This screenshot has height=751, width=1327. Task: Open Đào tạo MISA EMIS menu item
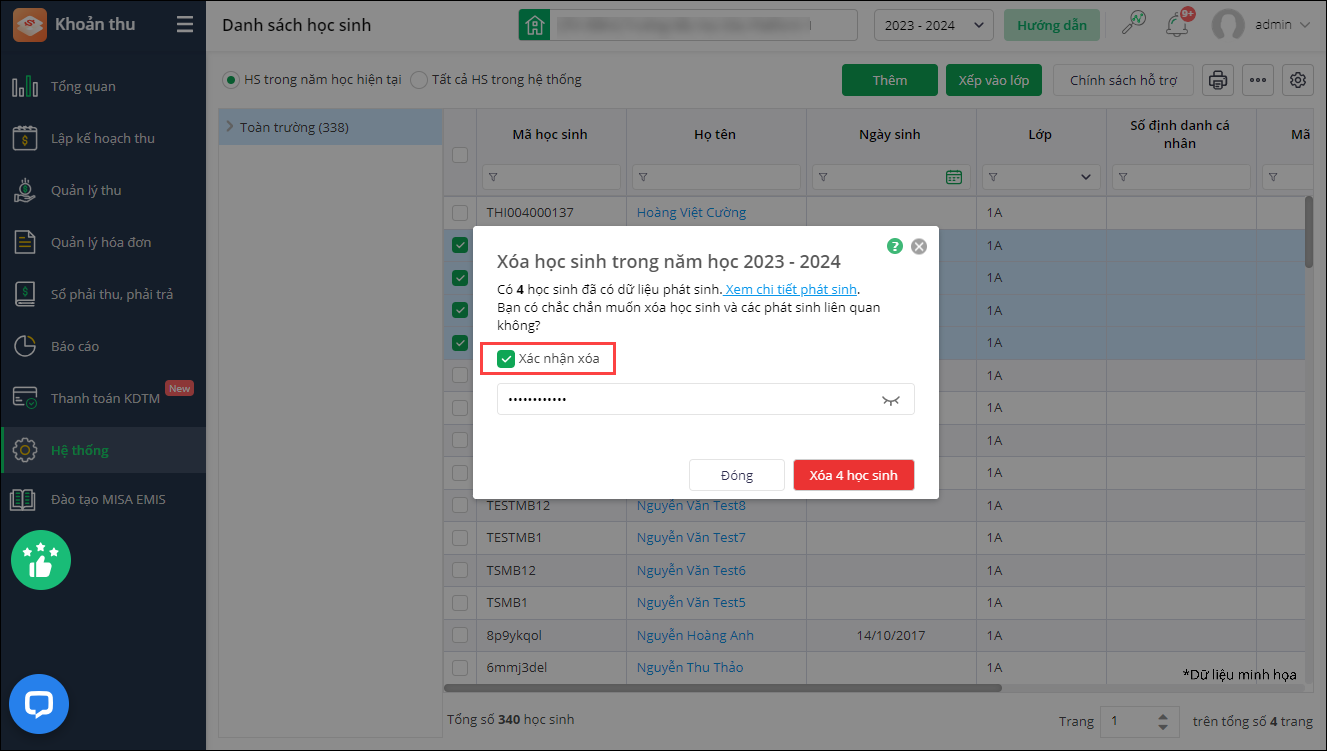pos(103,499)
